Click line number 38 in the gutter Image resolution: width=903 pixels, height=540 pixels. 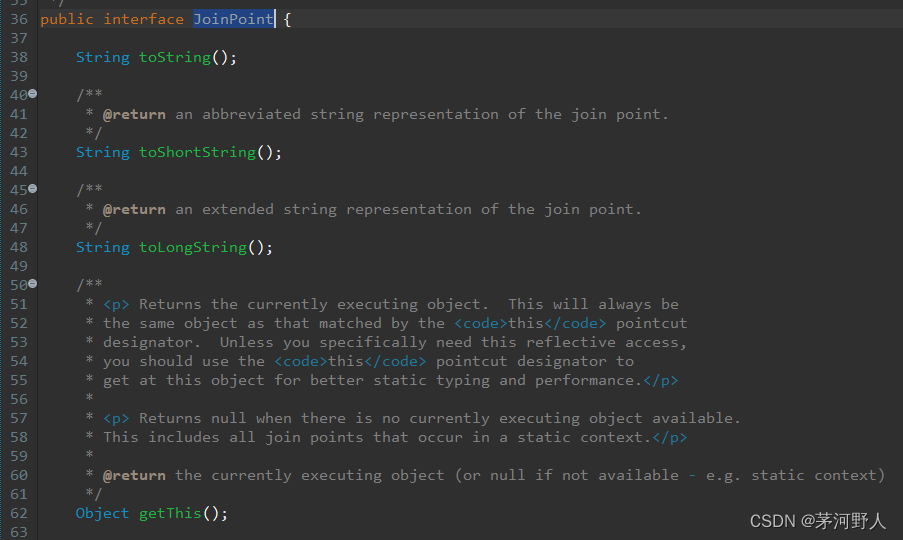point(19,57)
